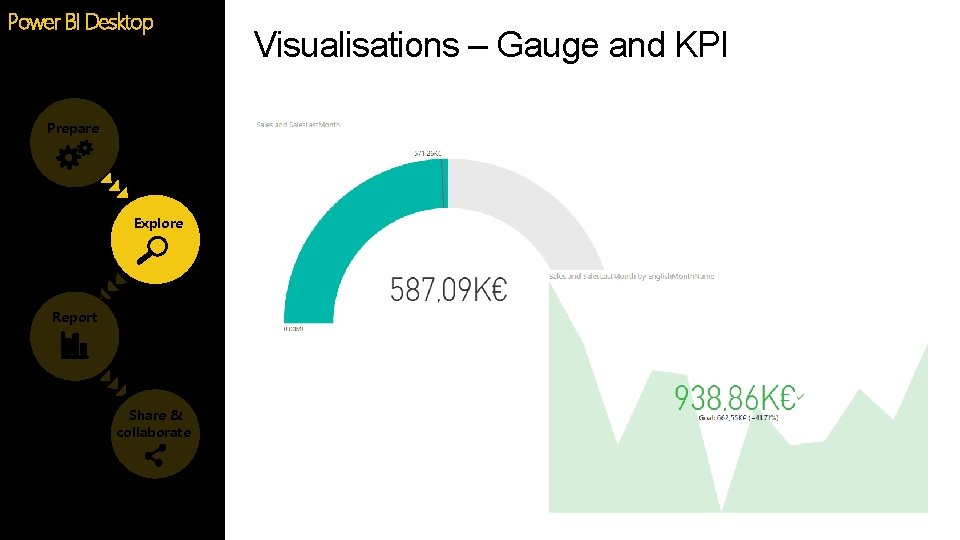This screenshot has width=960, height=540.
Task: Click the Prepare gears icon
Action: point(74,155)
